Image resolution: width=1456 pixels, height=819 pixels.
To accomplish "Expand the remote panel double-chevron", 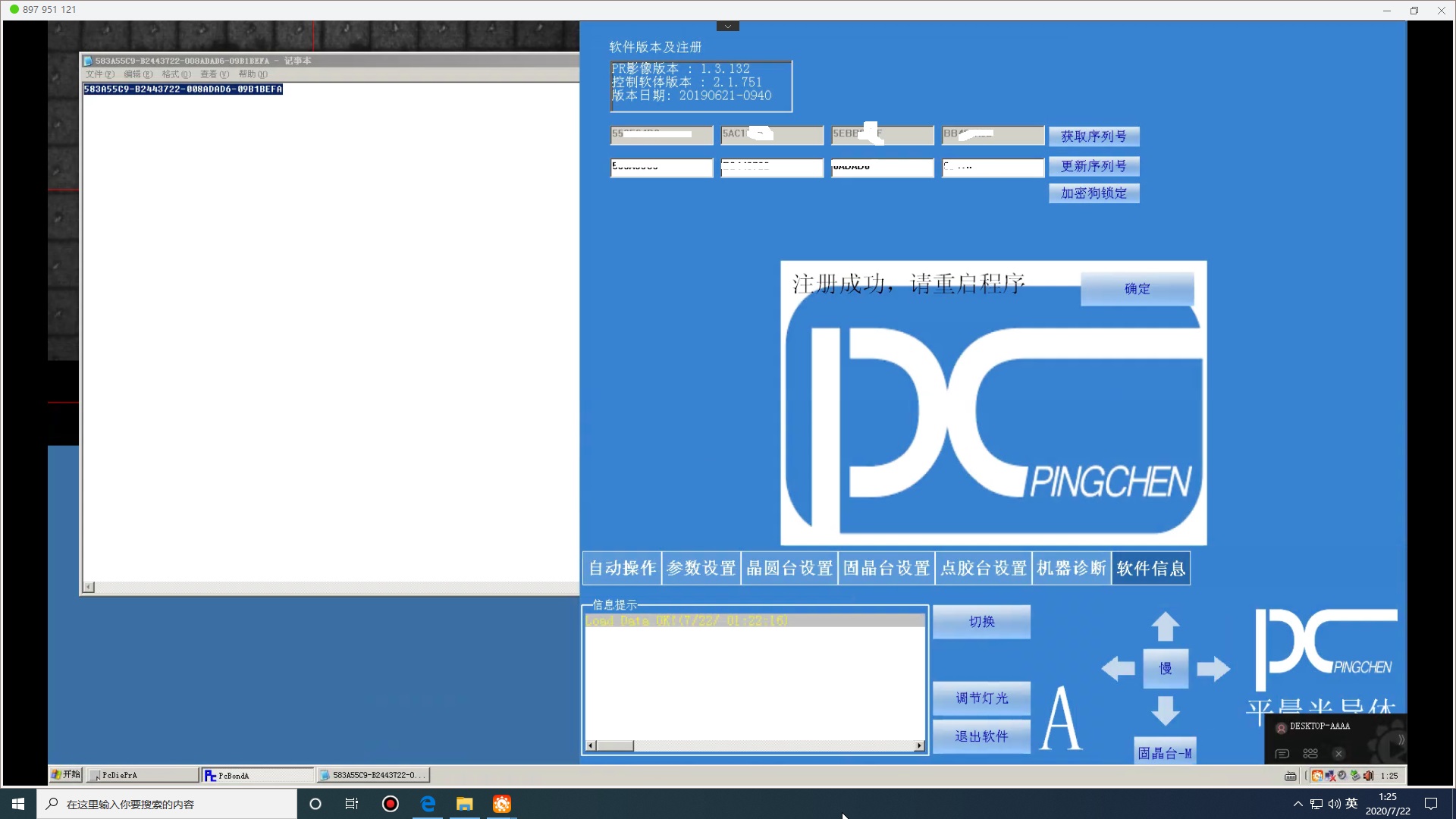I will (1401, 739).
